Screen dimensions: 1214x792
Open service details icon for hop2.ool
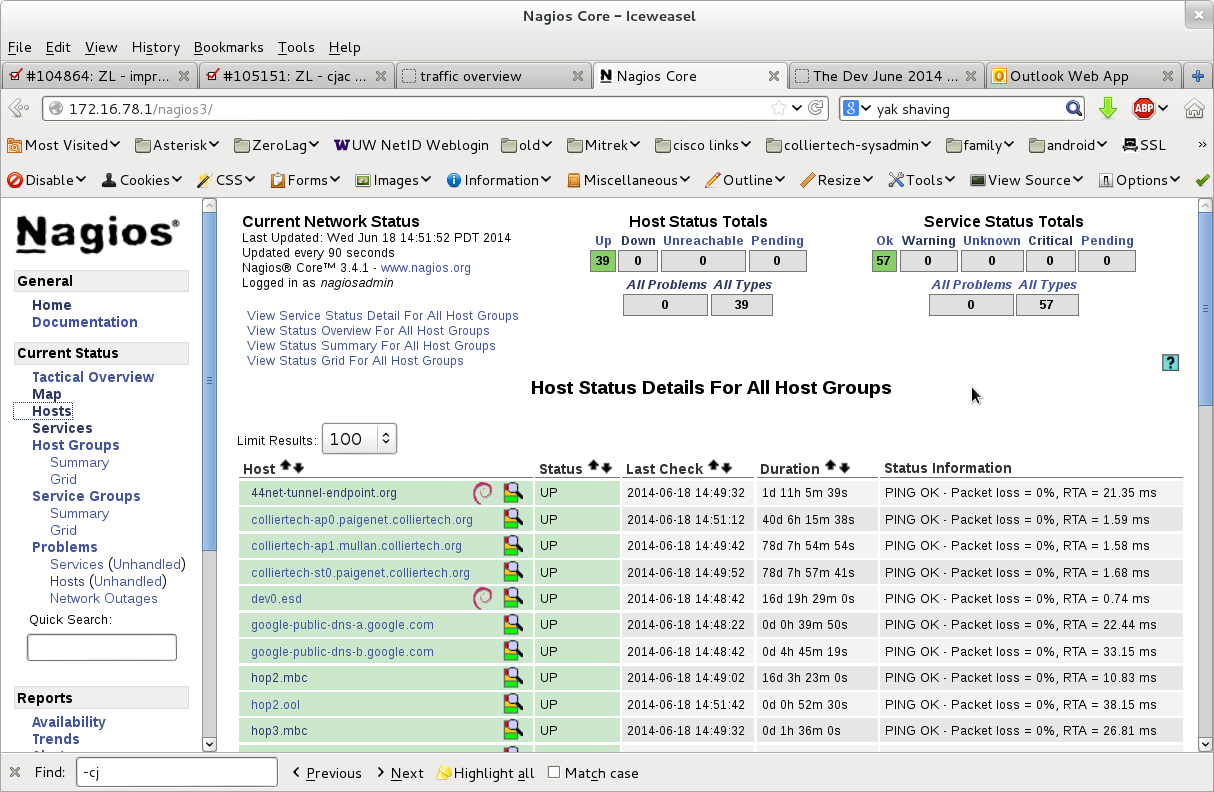[x=513, y=704]
